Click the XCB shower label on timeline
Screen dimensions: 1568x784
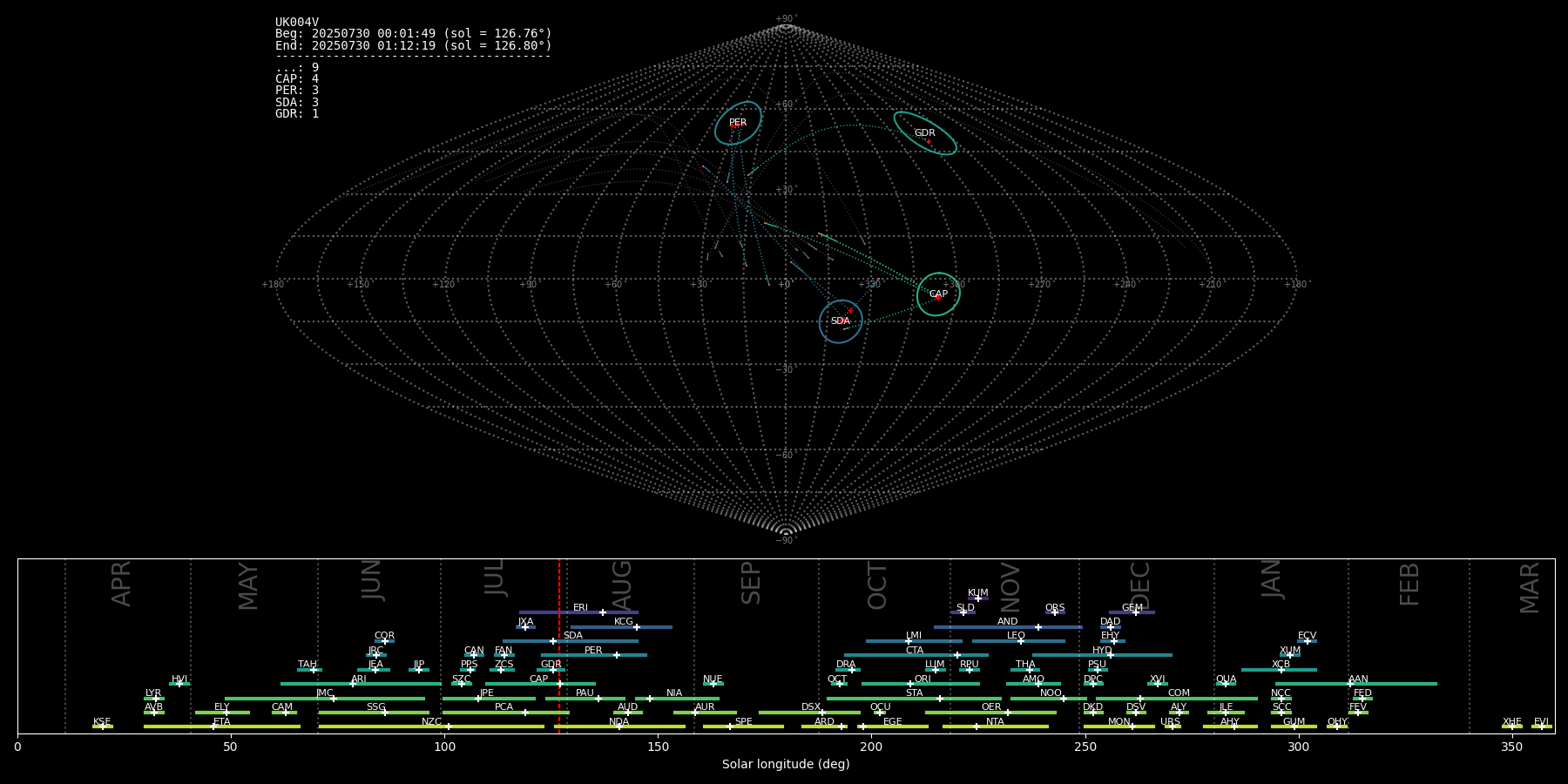[x=1281, y=665]
